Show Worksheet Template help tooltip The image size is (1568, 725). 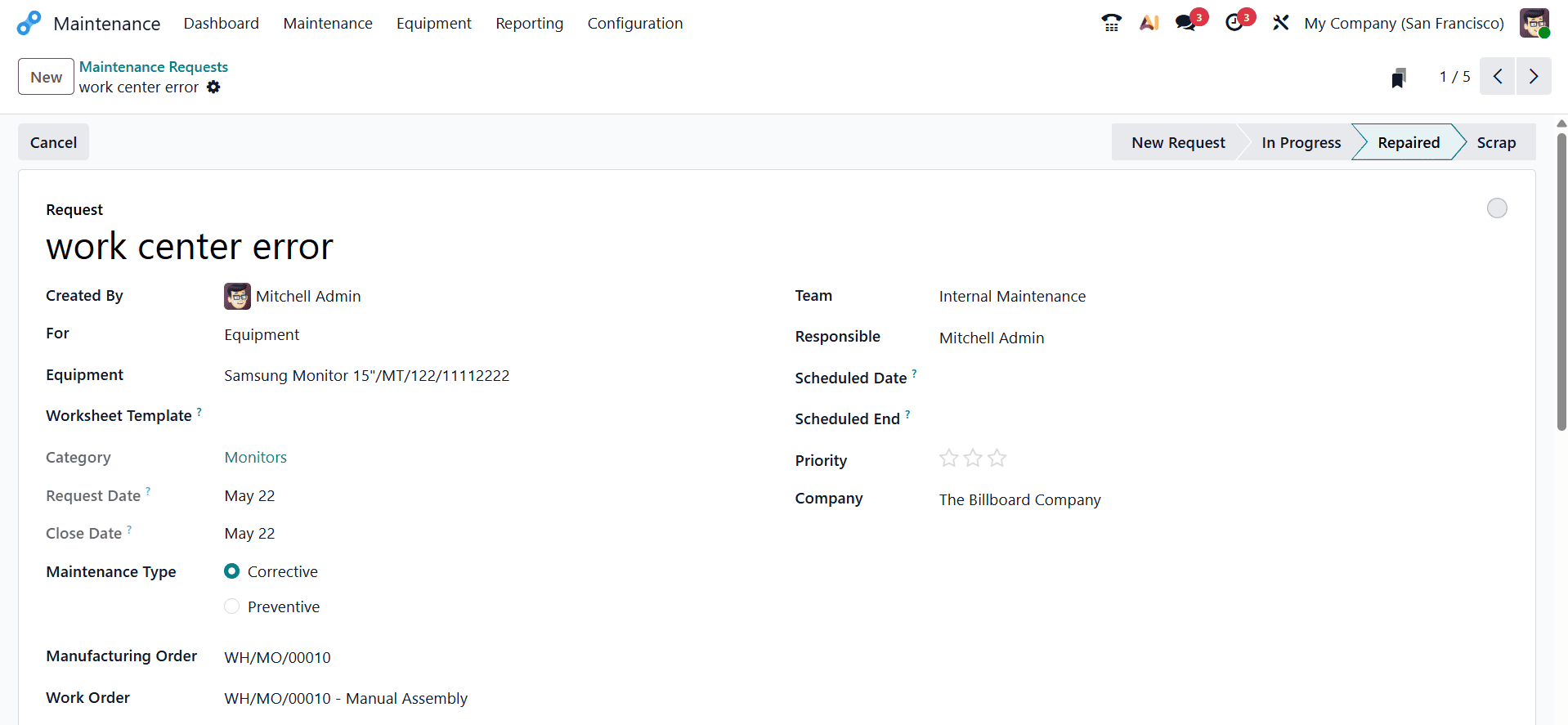coord(199,411)
